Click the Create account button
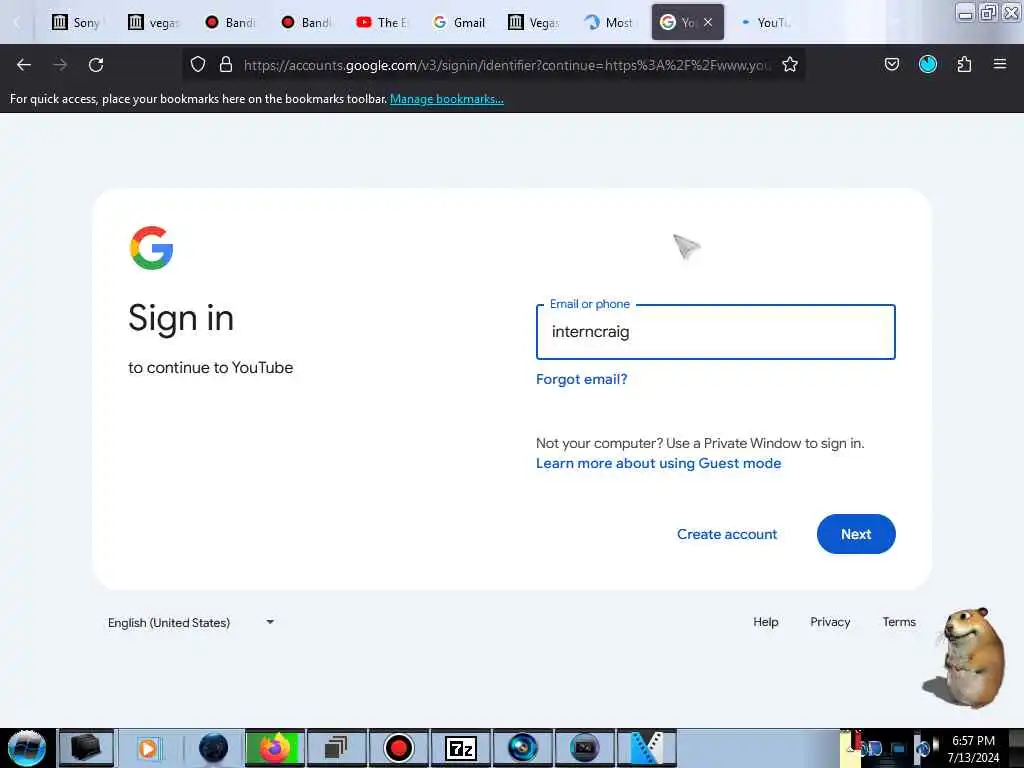 point(727,534)
